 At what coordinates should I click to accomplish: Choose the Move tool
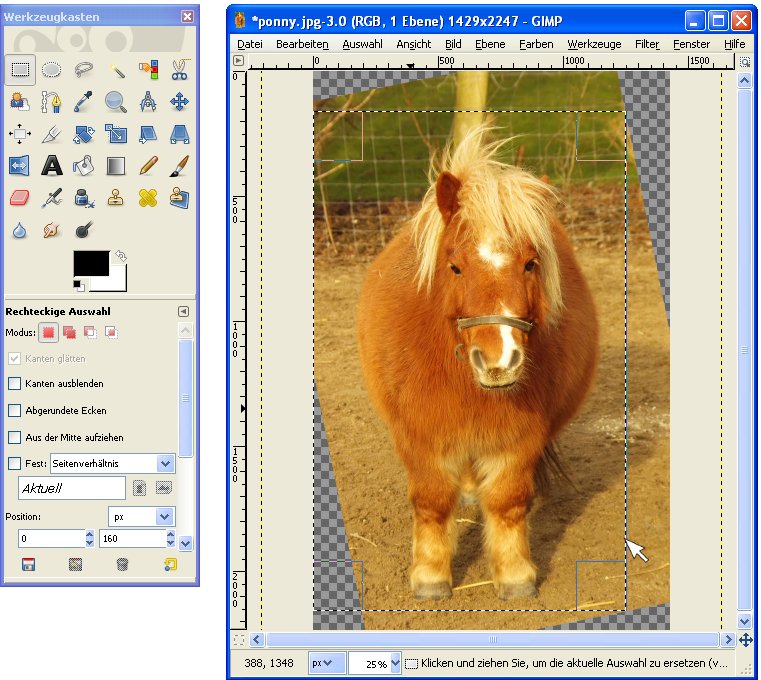coord(179,101)
